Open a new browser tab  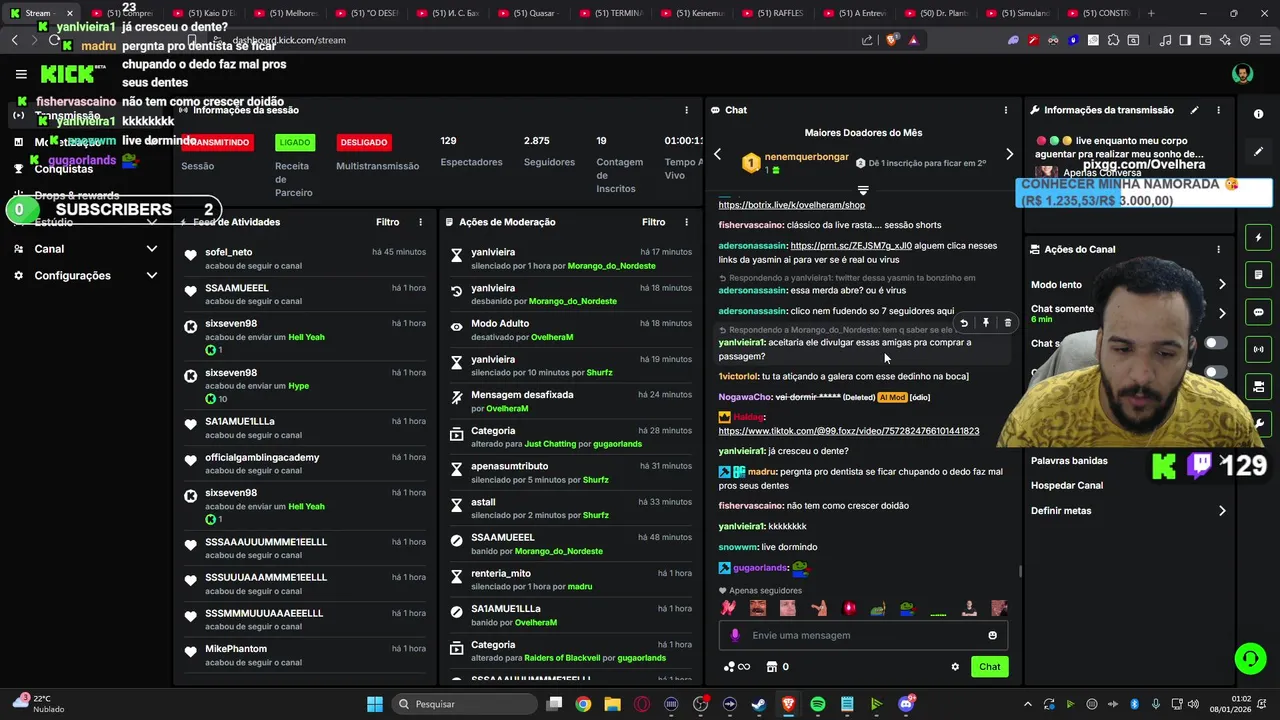point(1151,13)
